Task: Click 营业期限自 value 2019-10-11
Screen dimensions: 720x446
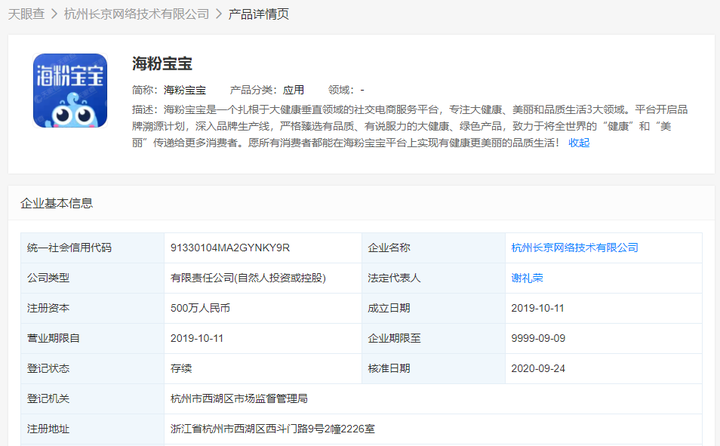Action: 197,339
